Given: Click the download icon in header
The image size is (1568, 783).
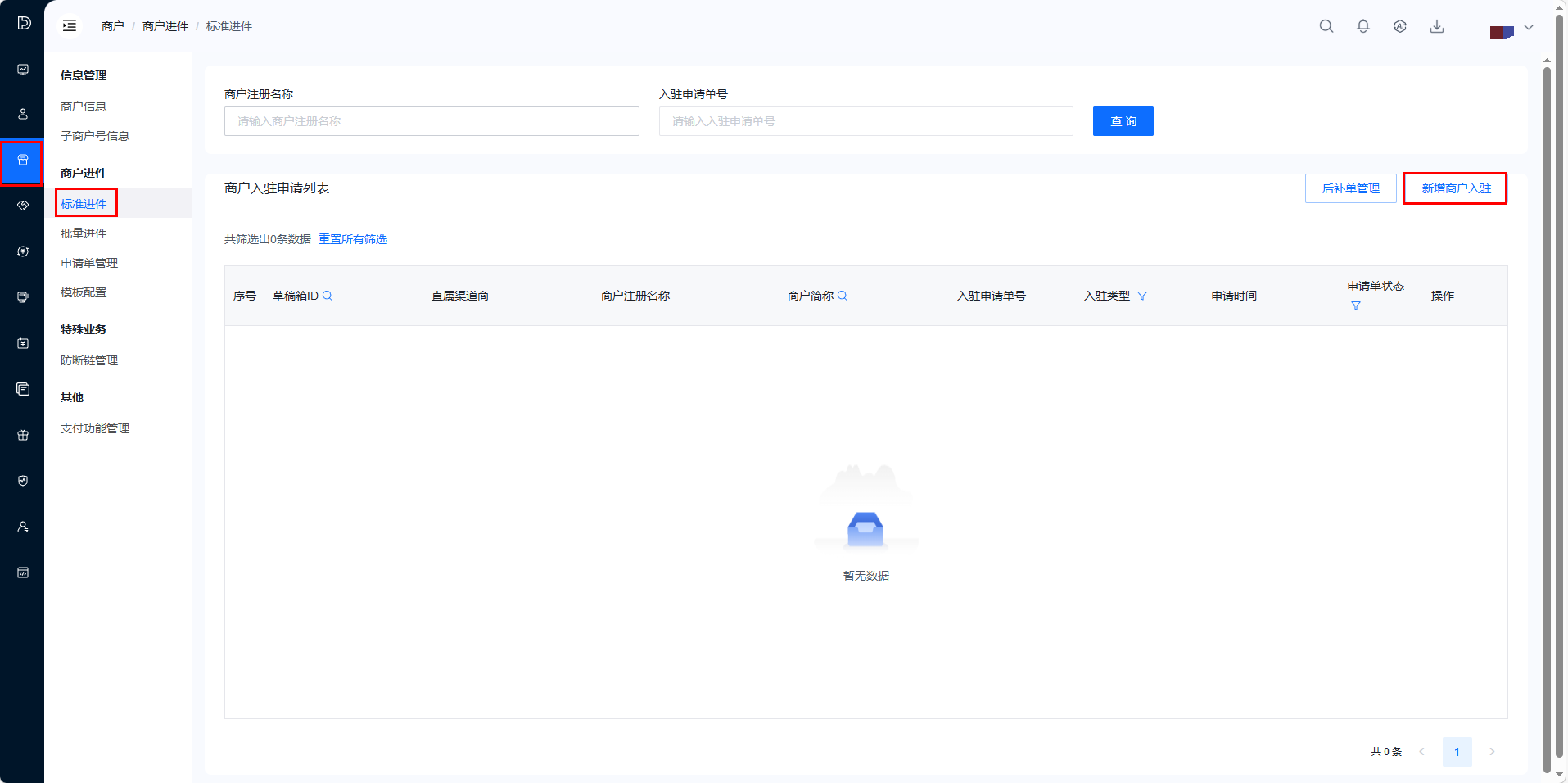Looking at the screenshot, I should [x=1436, y=26].
